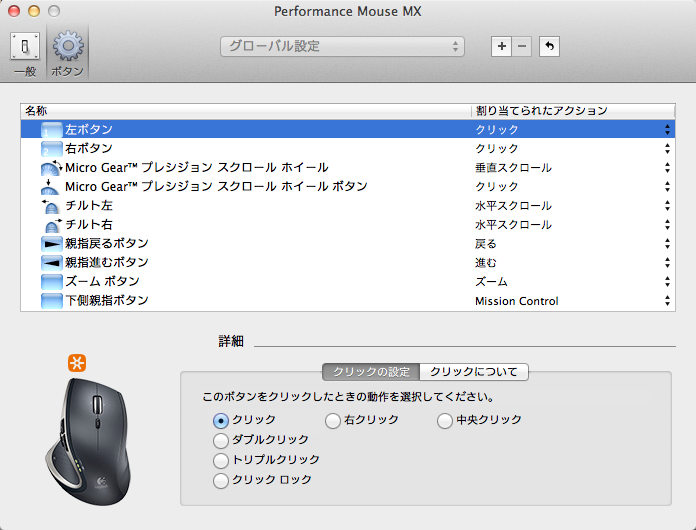Switch to the クリックの設定 tab

[371, 372]
